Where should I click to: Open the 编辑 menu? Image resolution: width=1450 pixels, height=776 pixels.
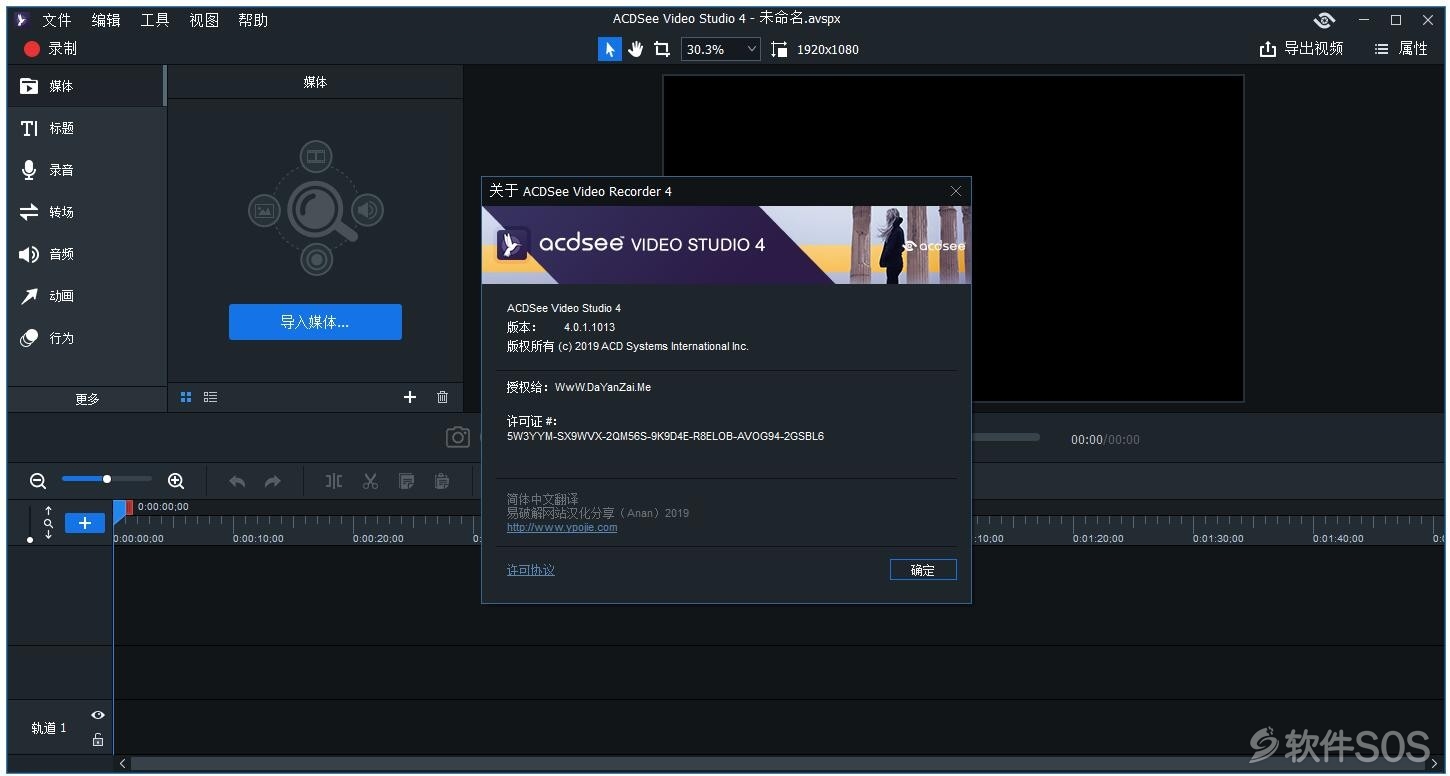click(x=106, y=20)
